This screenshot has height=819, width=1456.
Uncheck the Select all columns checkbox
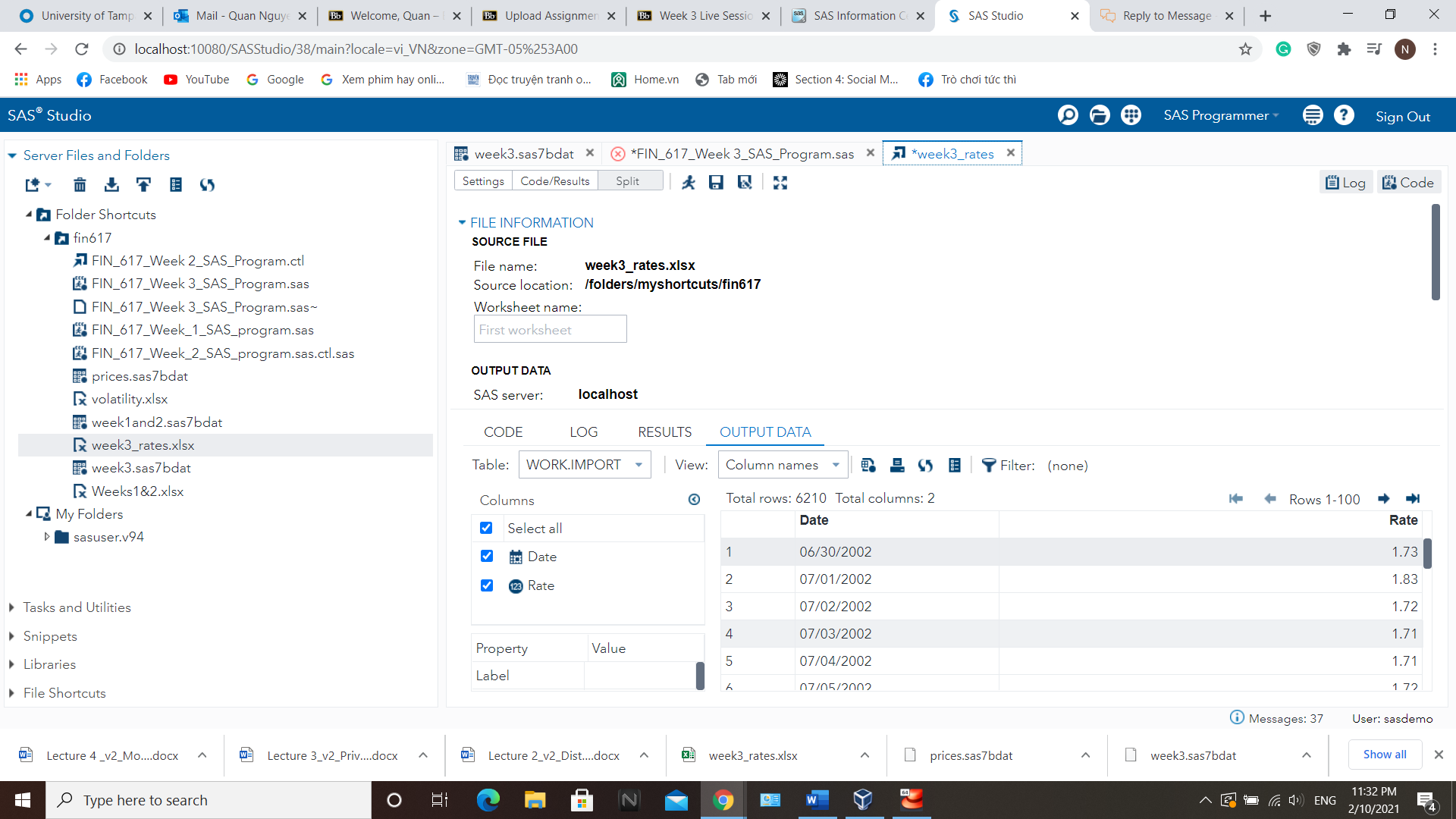click(x=486, y=528)
